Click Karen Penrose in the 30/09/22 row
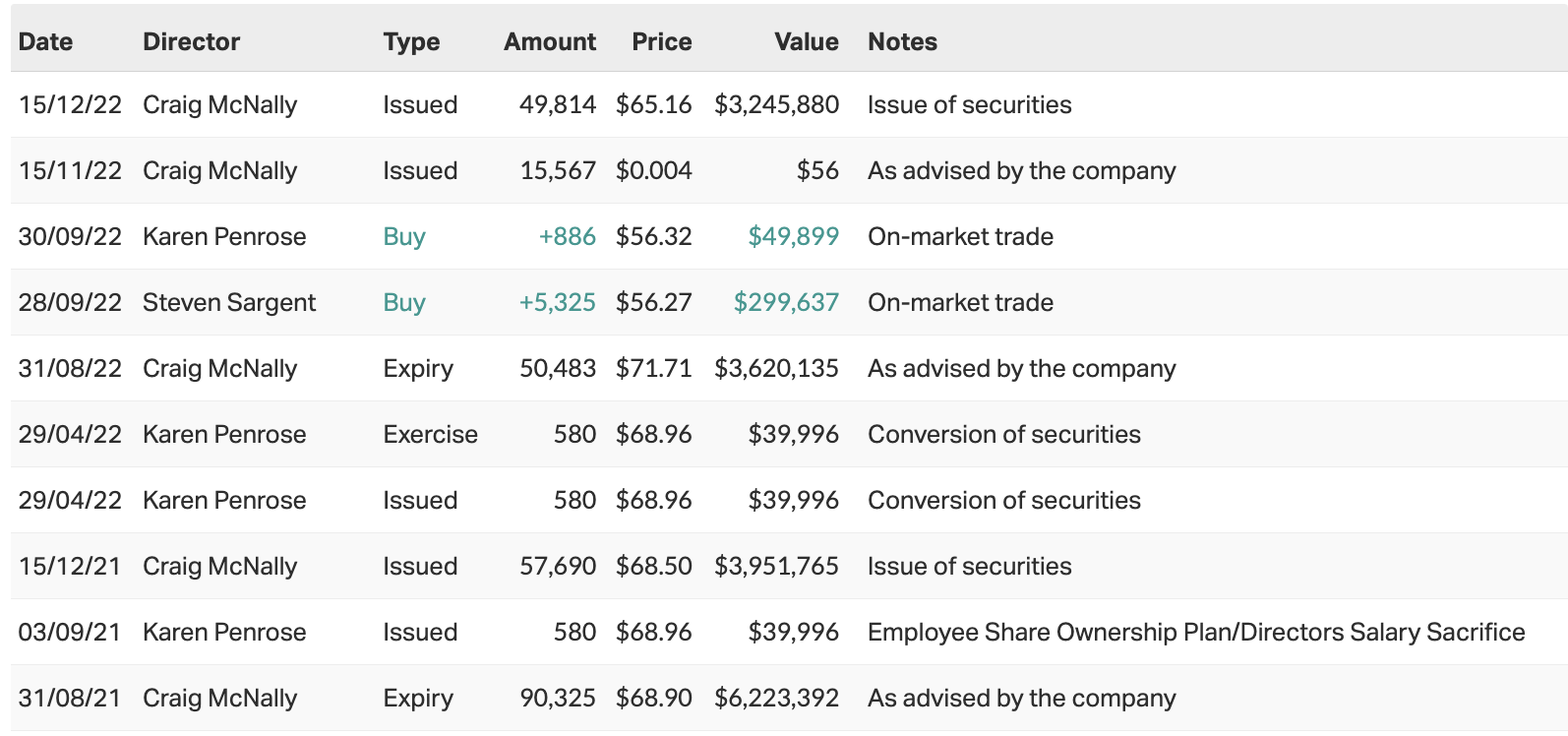Image resolution: width=1568 pixels, height=736 pixels. pyautogui.click(x=224, y=236)
